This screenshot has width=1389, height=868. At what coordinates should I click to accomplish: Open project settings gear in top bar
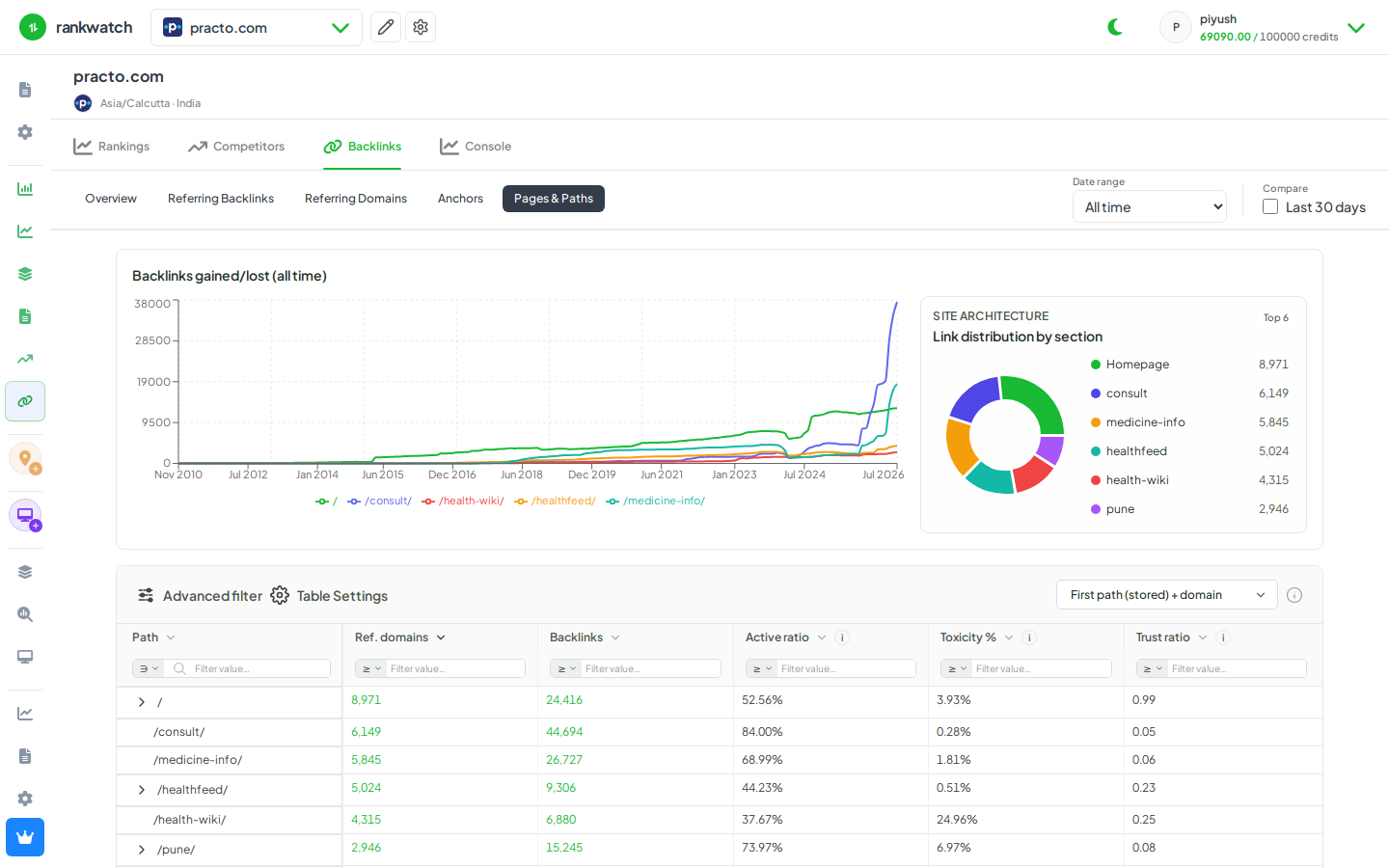point(421,27)
